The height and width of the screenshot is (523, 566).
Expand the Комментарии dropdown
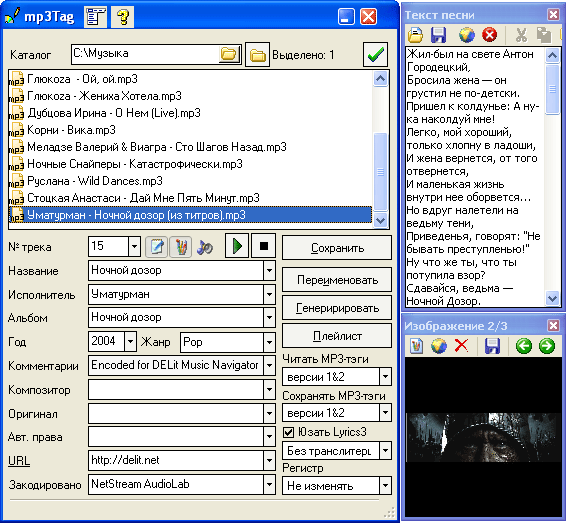pyautogui.click(x=269, y=365)
